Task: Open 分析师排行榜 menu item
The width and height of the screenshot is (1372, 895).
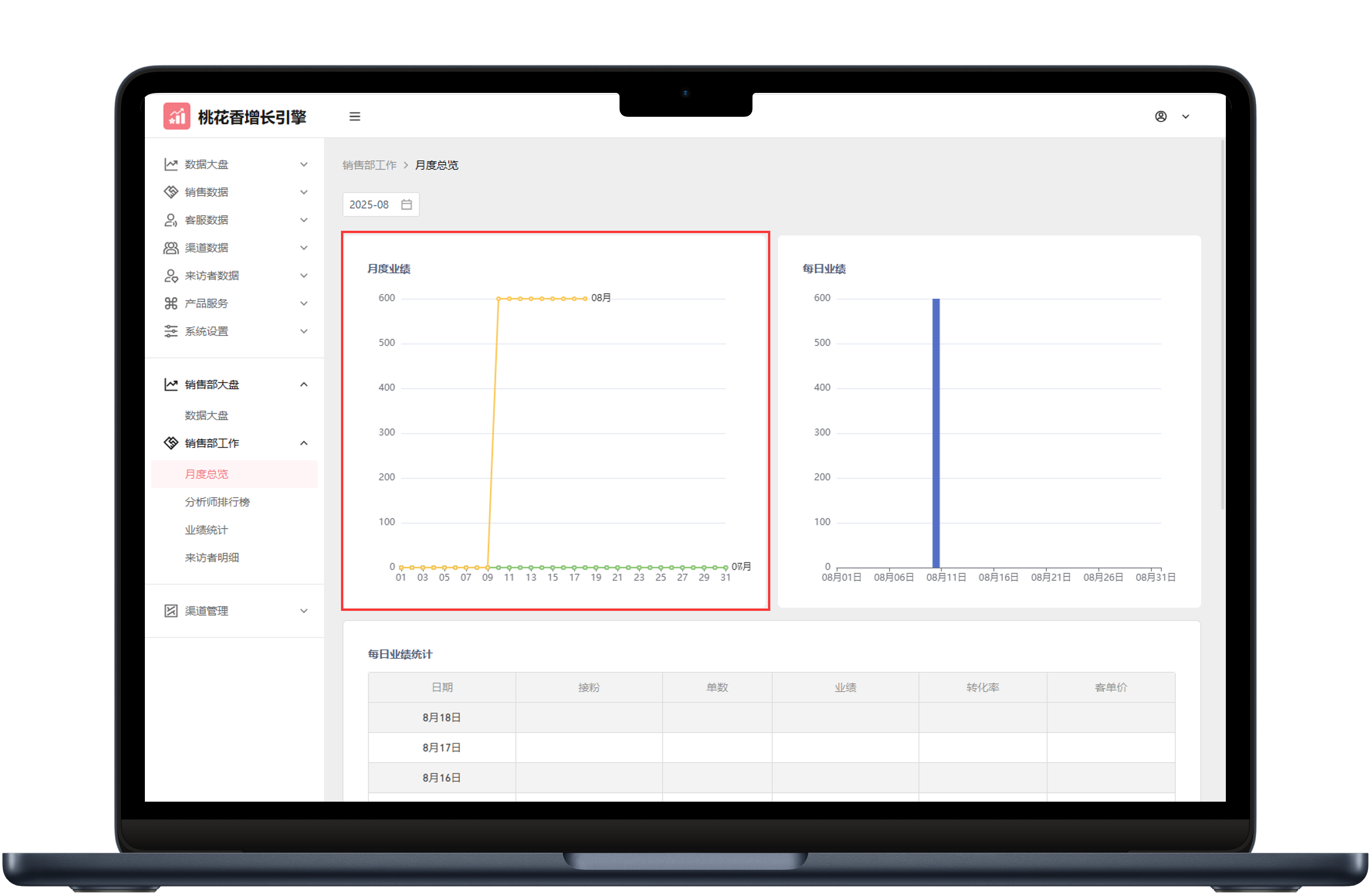Action: (217, 502)
